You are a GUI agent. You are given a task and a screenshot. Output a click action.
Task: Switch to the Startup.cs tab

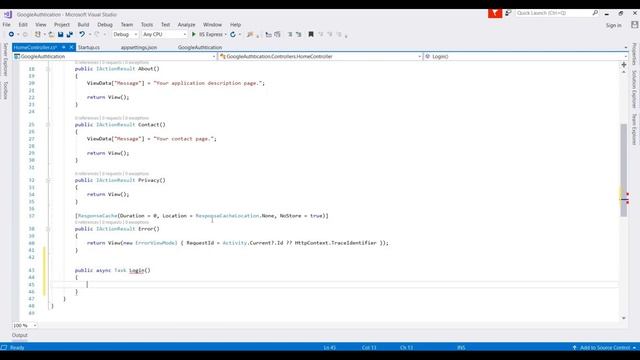click(89, 47)
